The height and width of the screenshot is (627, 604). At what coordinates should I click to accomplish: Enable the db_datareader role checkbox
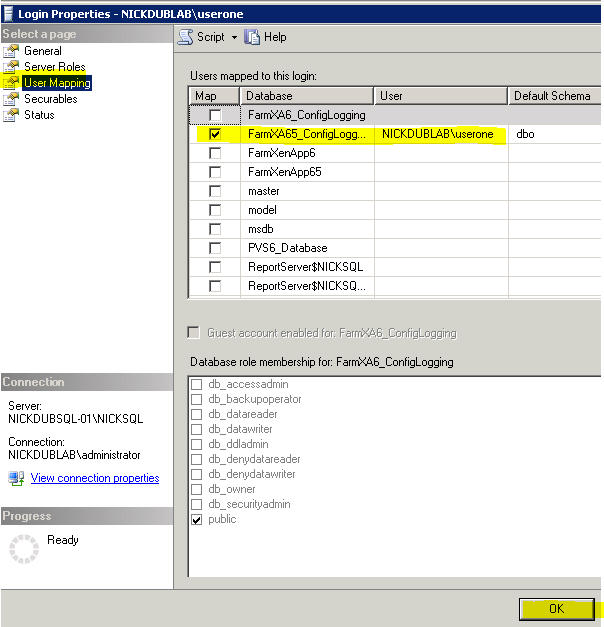[x=196, y=414]
